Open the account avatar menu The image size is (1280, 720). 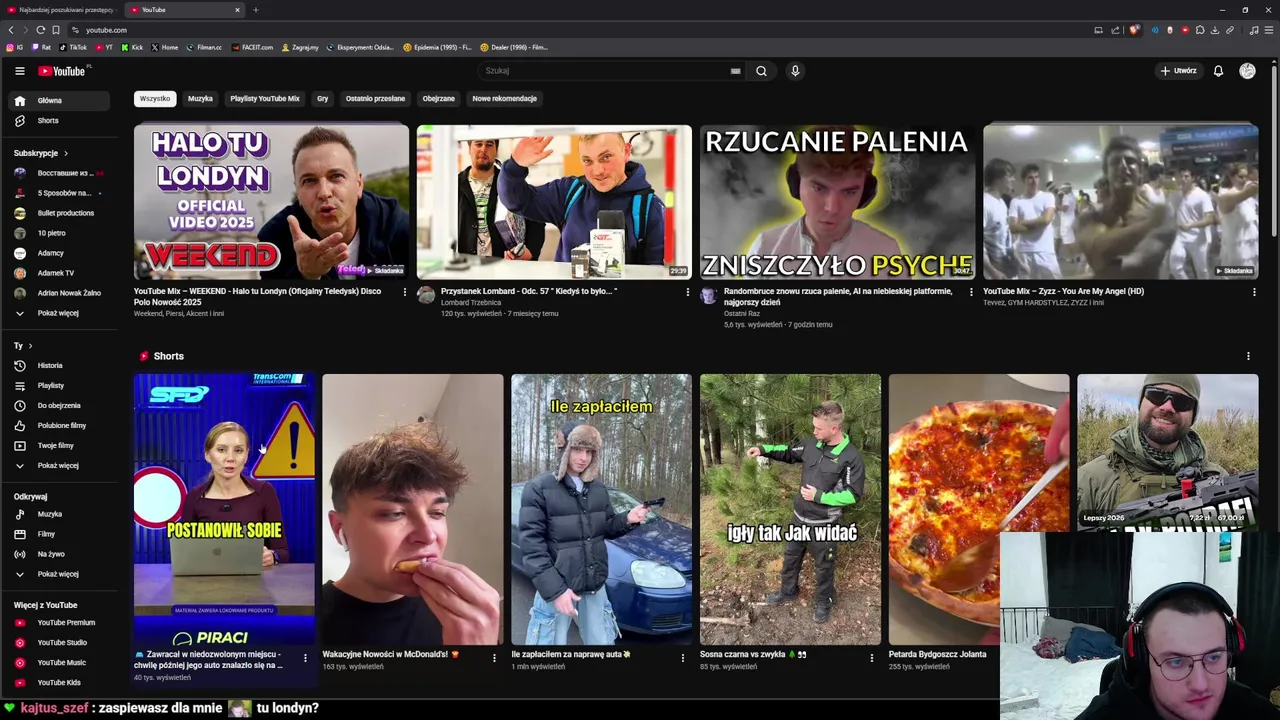pyautogui.click(x=1247, y=71)
